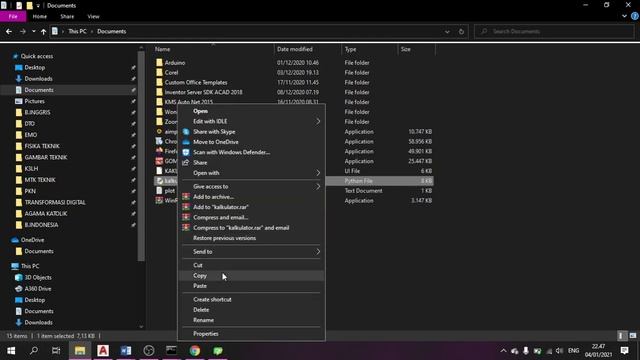Open Quick access in navigation pane
Image resolution: width=640 pixels, height=360 pixels.
tap(37, 56)
